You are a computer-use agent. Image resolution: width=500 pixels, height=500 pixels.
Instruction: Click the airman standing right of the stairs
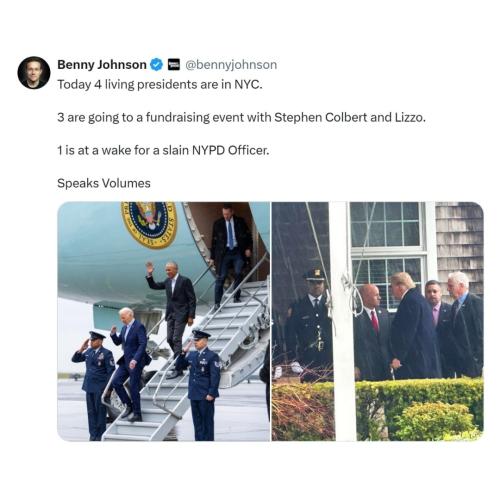coord(203,383)
